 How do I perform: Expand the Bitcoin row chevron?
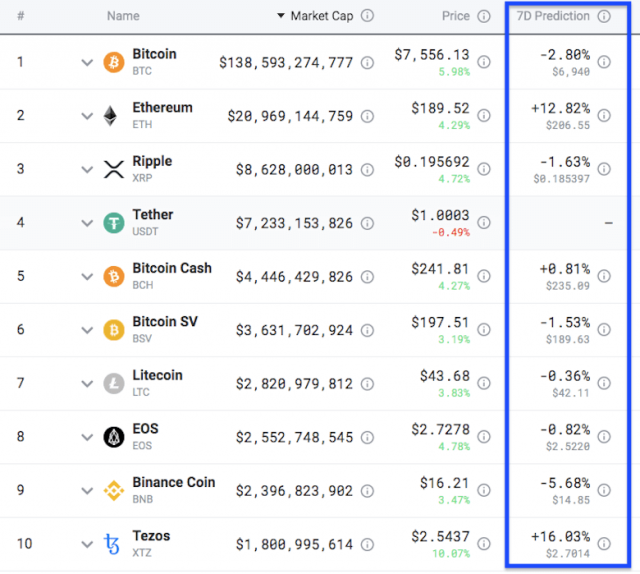[x=87, y=62]
